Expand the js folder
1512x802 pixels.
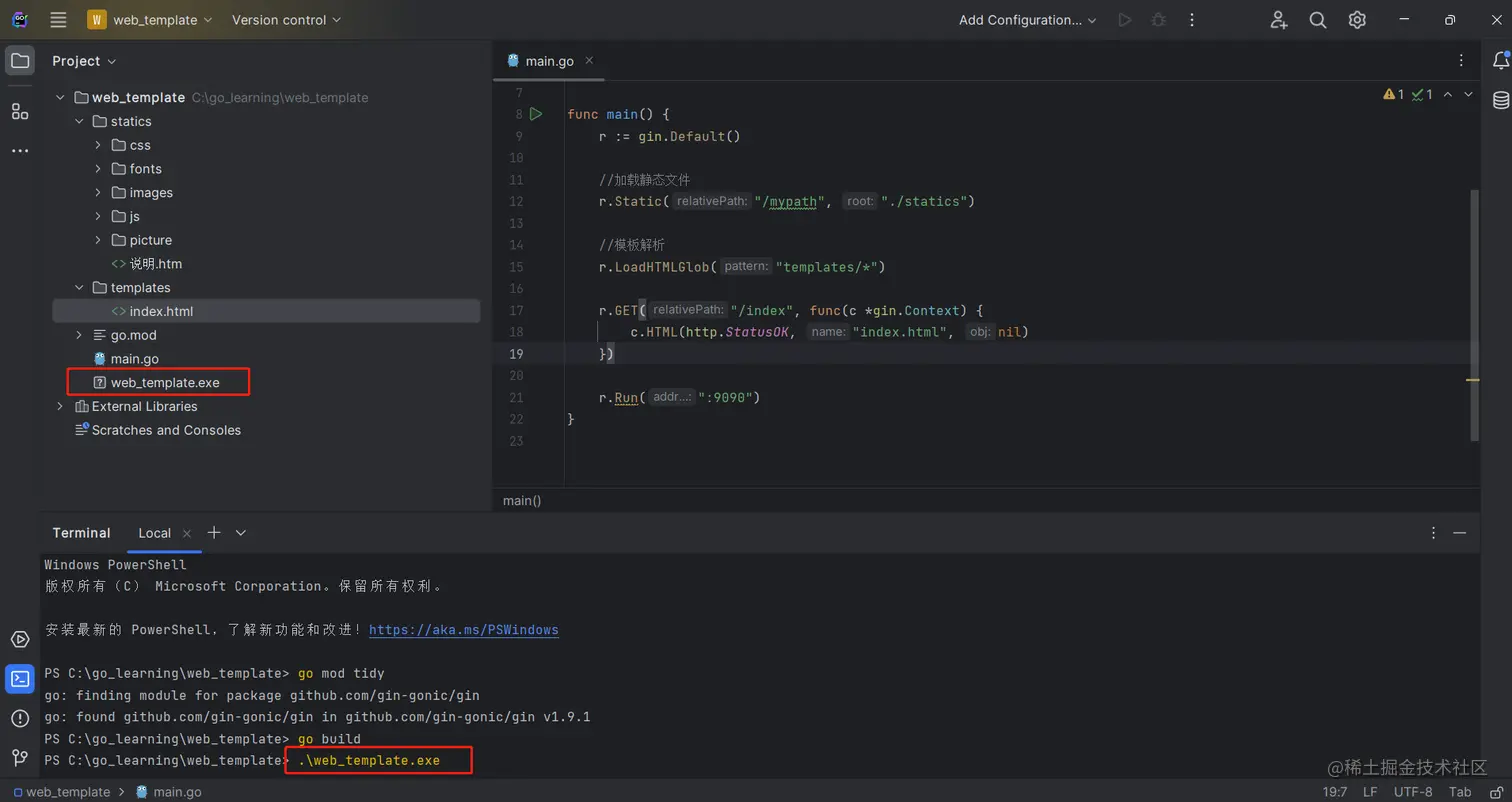[98, 216]
